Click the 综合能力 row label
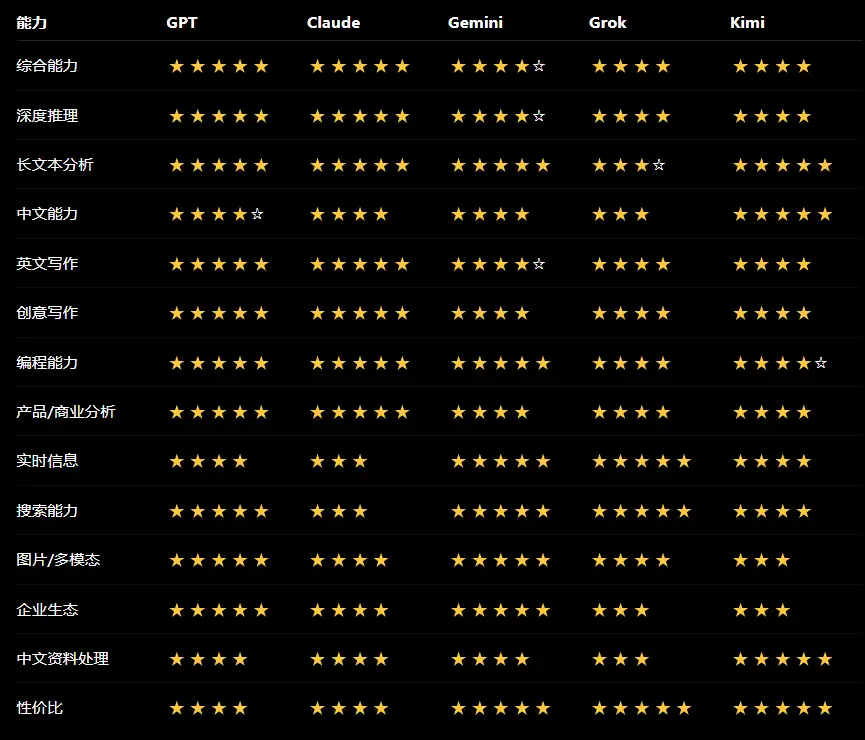The image size is (865, 740). click(x=47, y=66)
